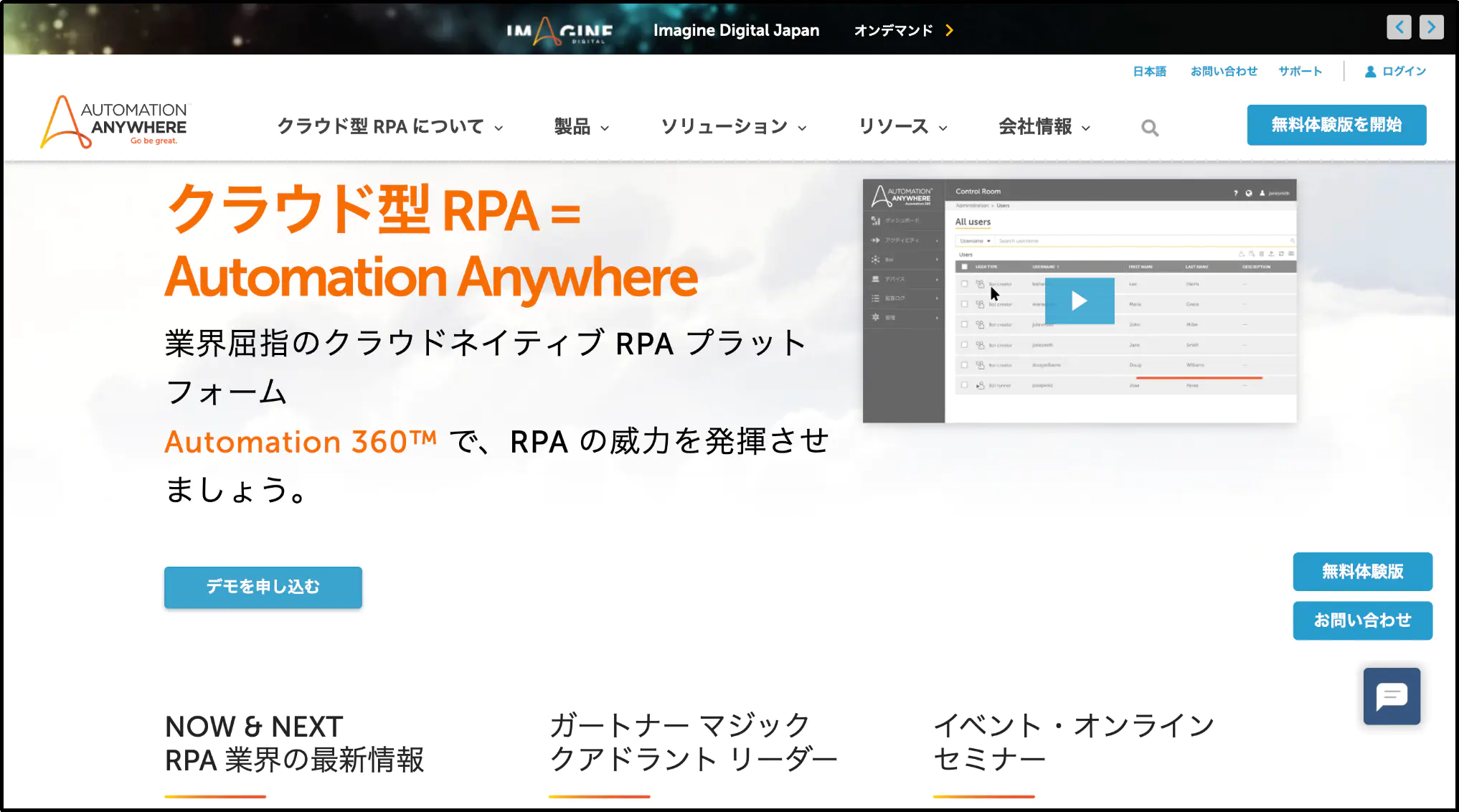Expand the ソリューション menu

click(x=734, y=127)
